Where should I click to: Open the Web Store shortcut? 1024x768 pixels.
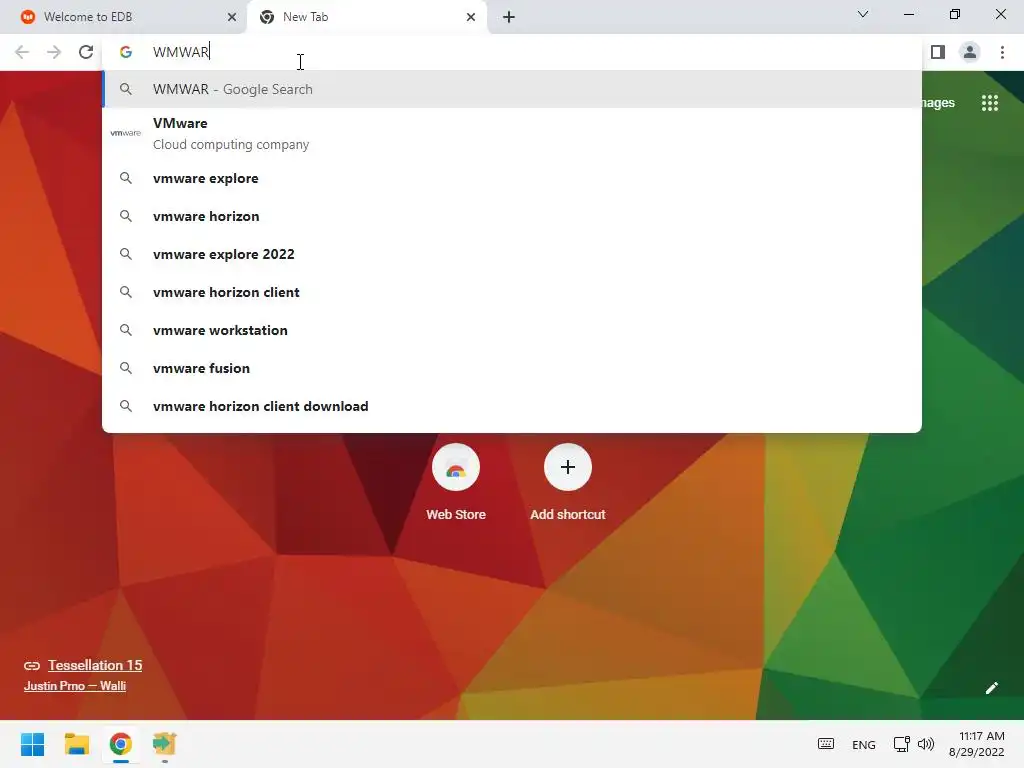click(456, 482)
